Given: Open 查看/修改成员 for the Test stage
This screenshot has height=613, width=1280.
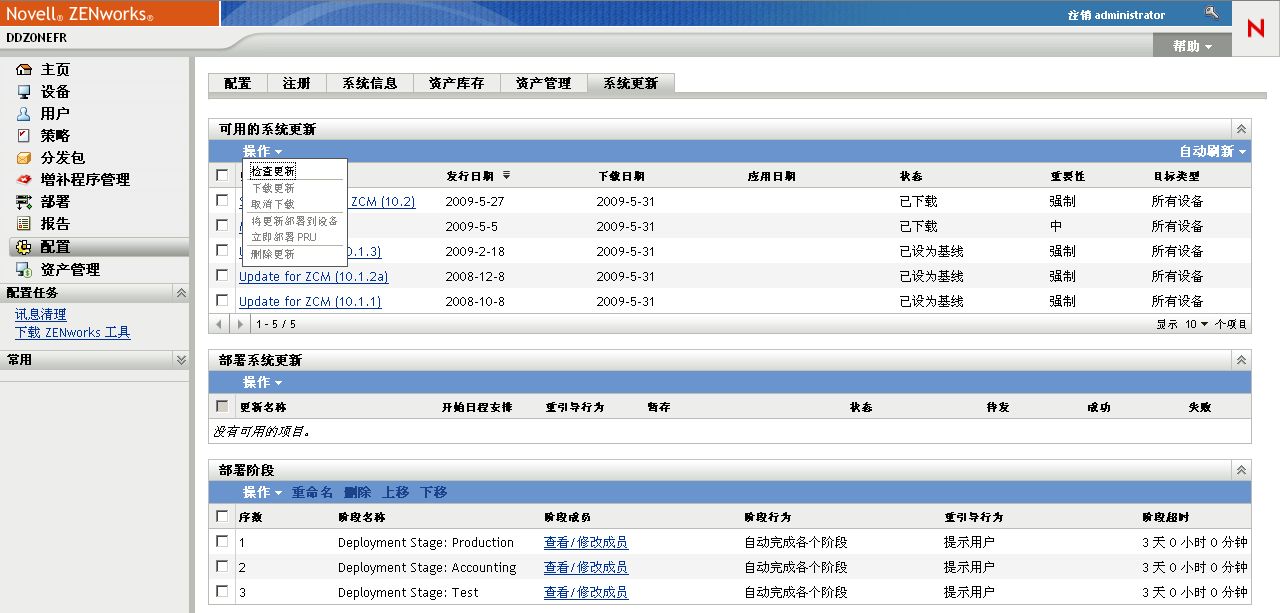Looking at the screenshot, I should pyautogui.click(x=586, y=592).
